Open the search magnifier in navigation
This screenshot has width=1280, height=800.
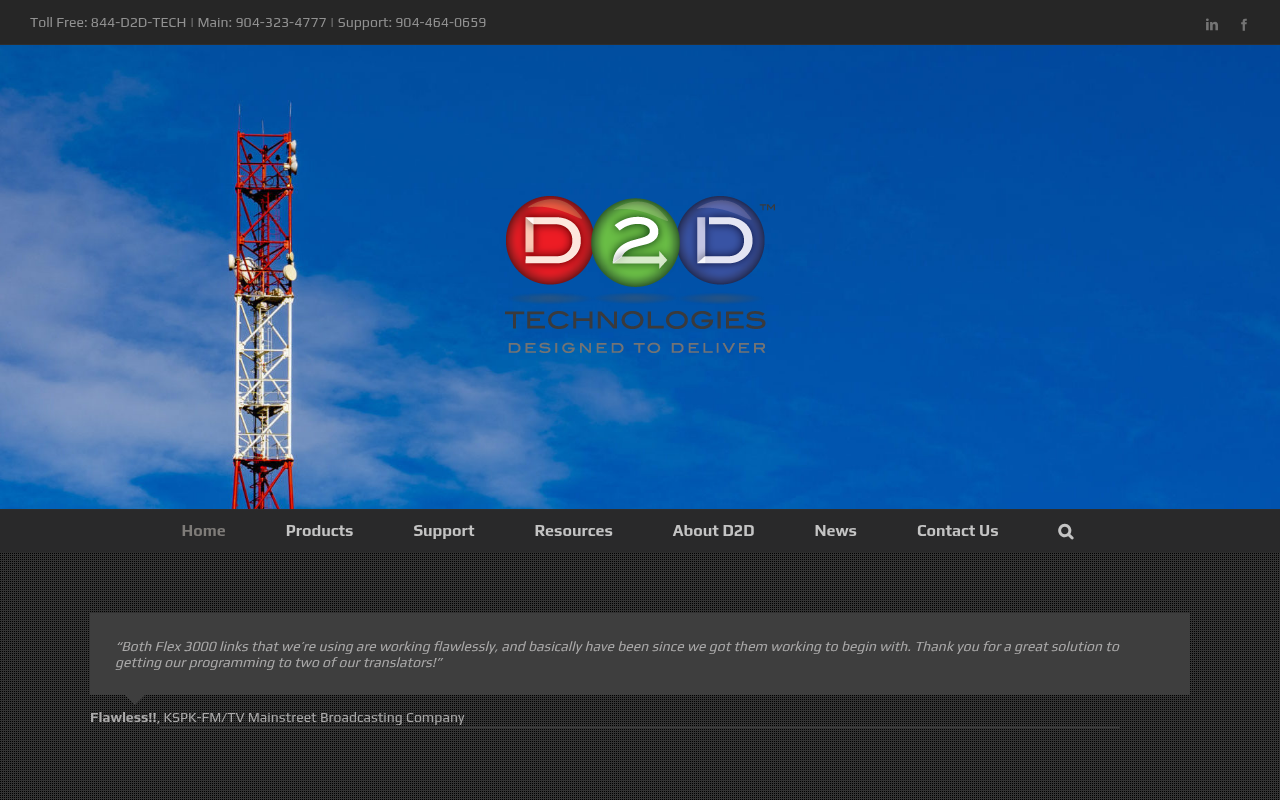point(1066,532)
